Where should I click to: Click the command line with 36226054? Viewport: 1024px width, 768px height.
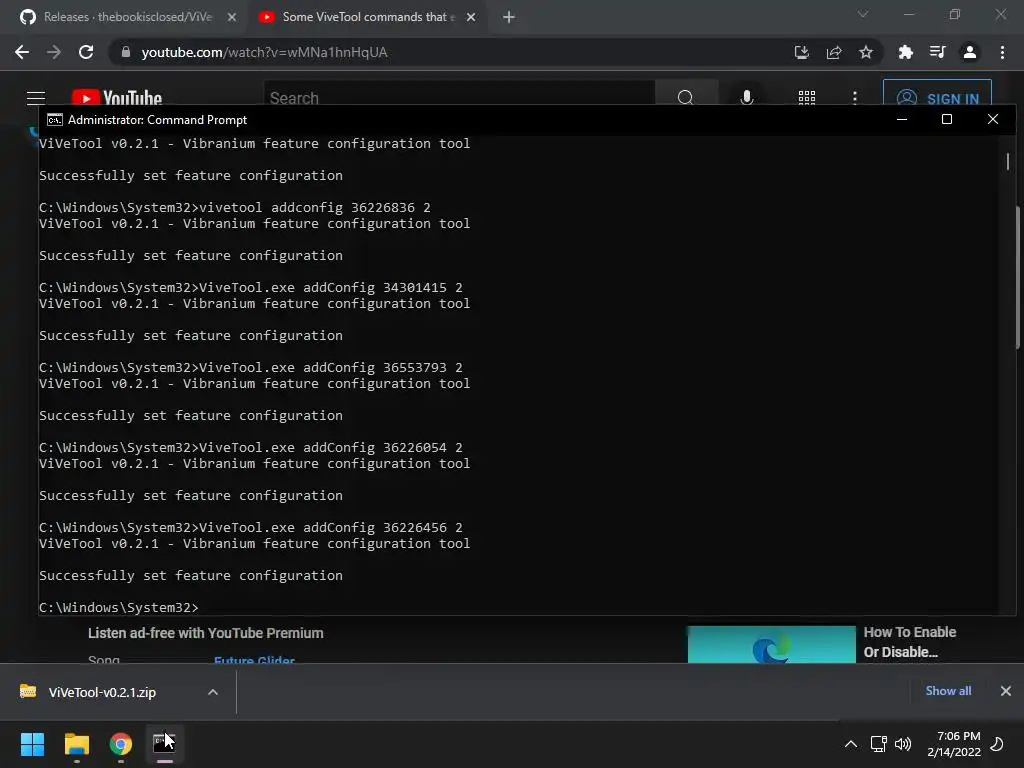coord(251,447)
